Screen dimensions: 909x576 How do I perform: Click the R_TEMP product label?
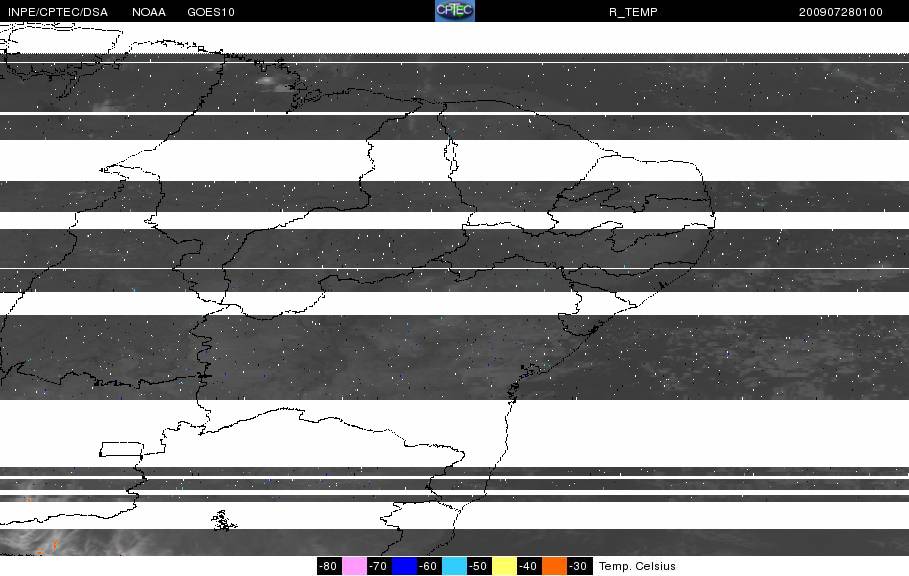tap(633, 12)
